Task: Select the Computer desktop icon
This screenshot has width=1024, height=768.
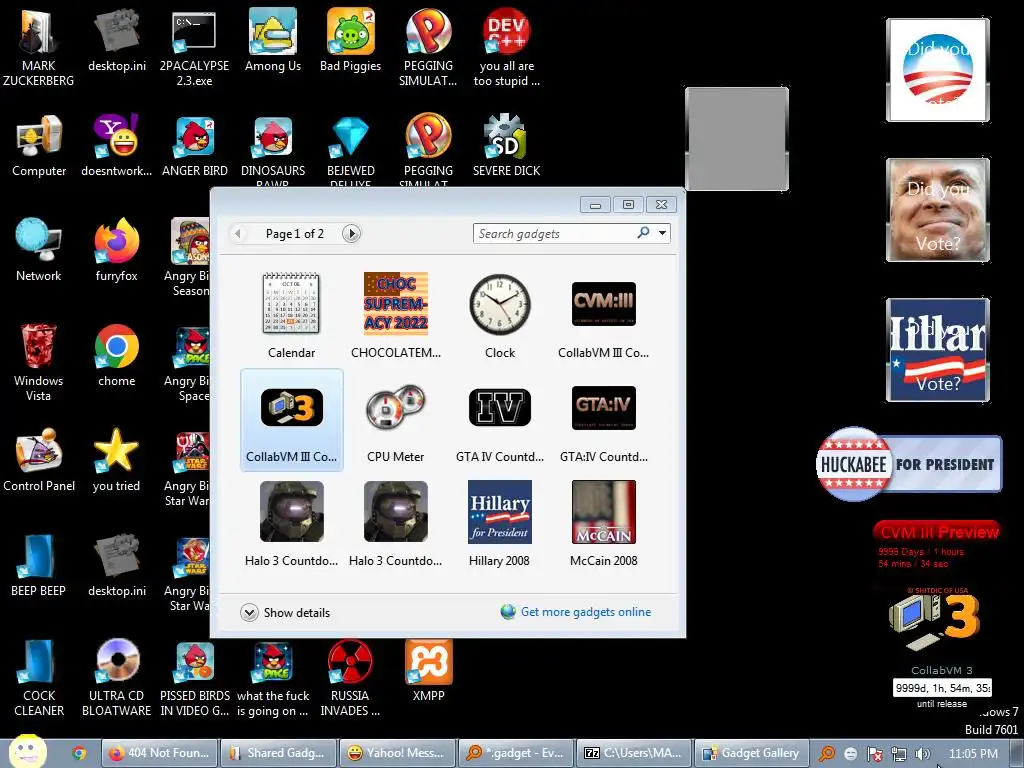Action: coord(39,146)
